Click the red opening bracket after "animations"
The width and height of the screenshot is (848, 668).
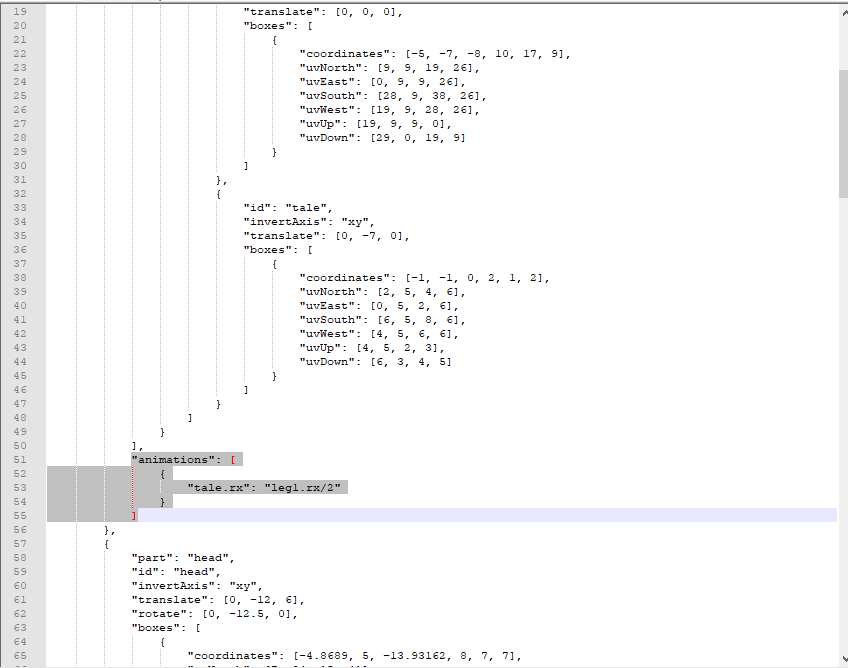(x=233, y=460)
